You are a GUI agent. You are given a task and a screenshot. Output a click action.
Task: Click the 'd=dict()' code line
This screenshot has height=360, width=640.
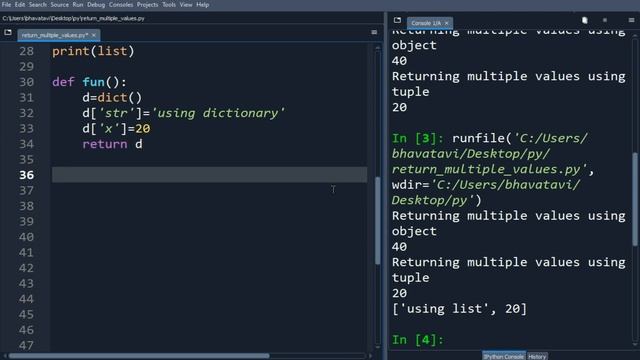[x=112, y=98]
